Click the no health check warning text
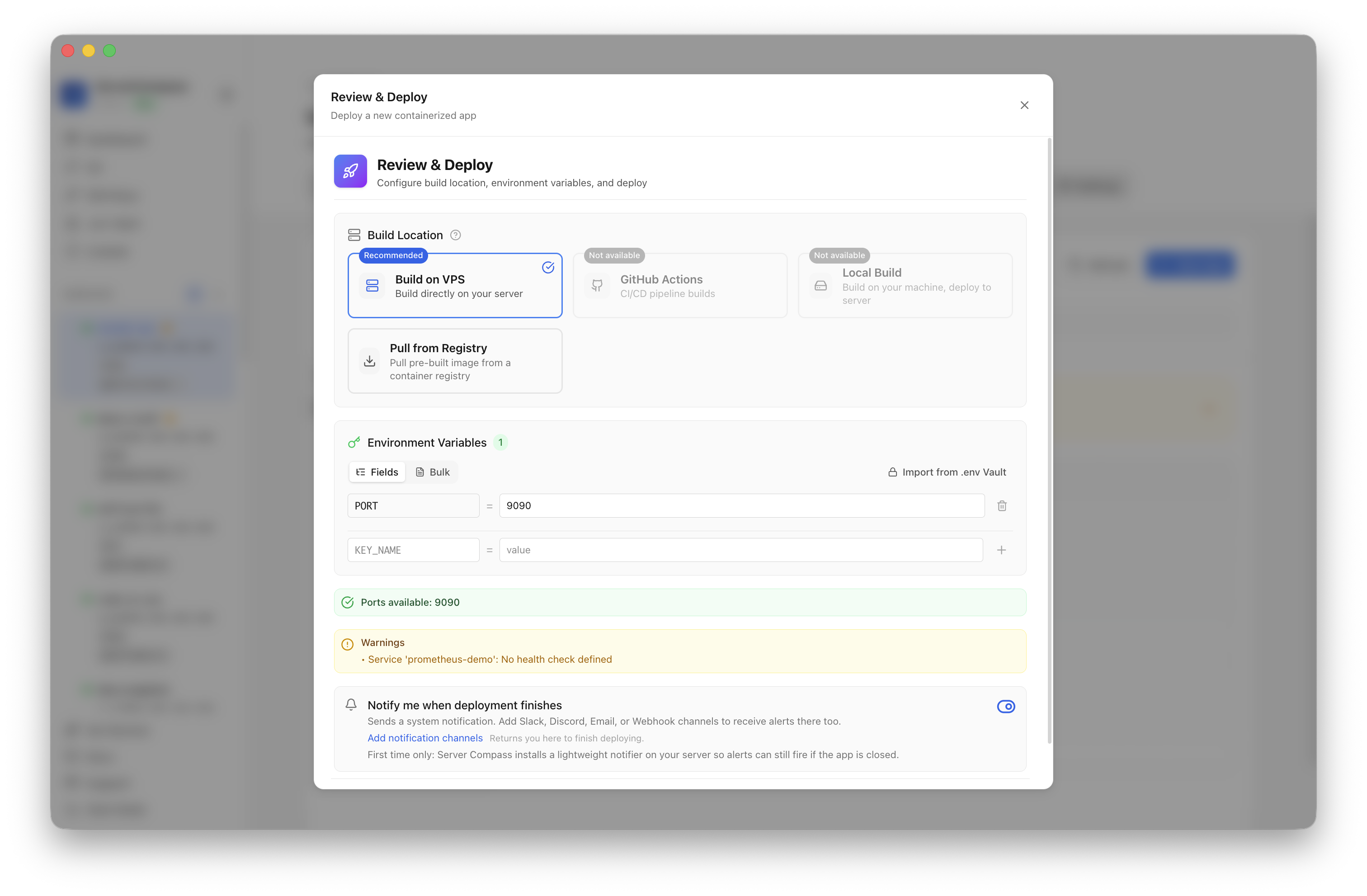Screen dimensions: 1367x896 (x=490, y=660)
